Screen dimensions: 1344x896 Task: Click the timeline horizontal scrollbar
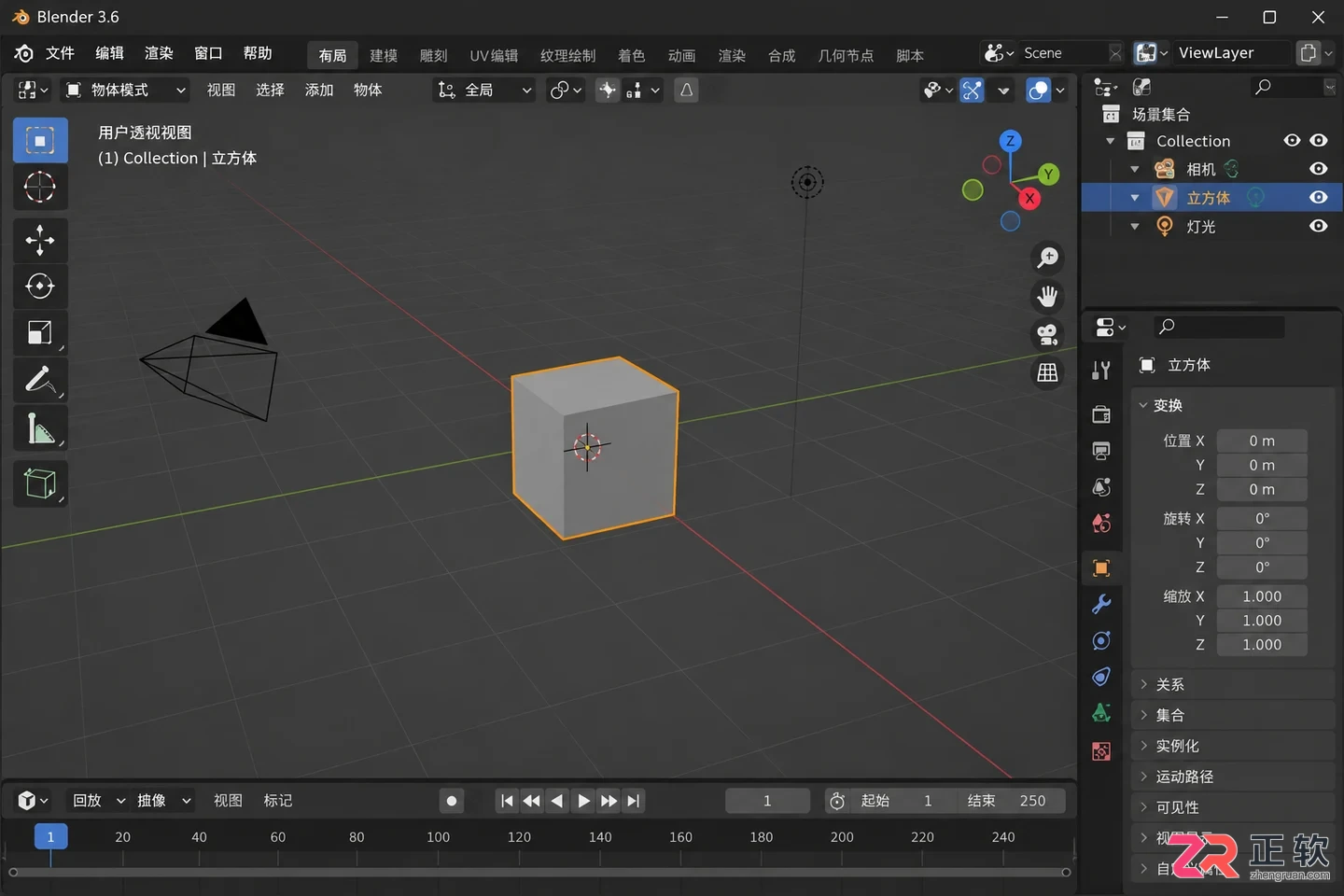coord(539,873)
